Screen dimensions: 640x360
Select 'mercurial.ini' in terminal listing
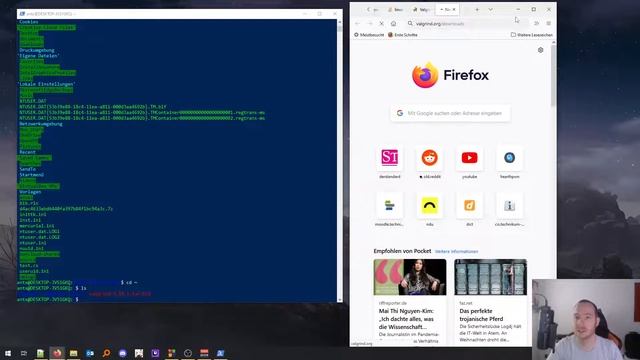coord(37,226)
